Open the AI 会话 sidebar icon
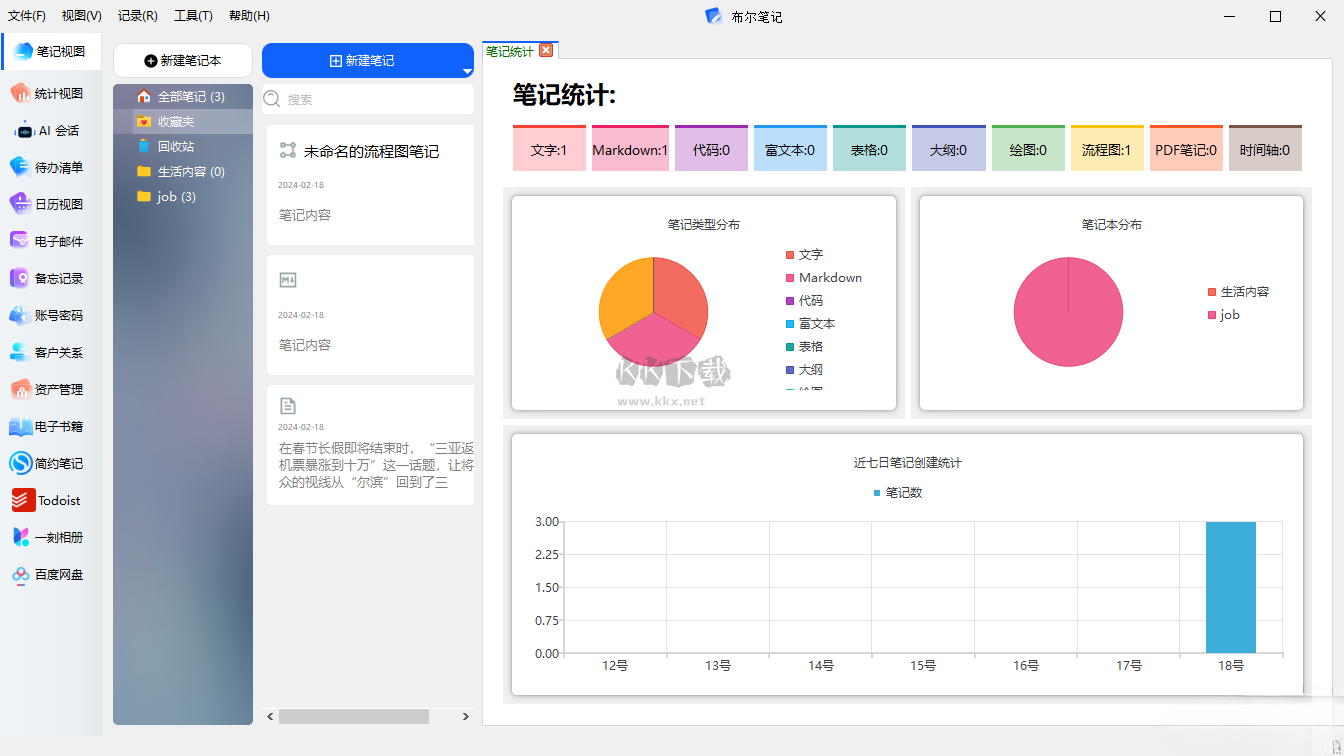Viewport: 1344px width, 756px height. pos(22,130)
